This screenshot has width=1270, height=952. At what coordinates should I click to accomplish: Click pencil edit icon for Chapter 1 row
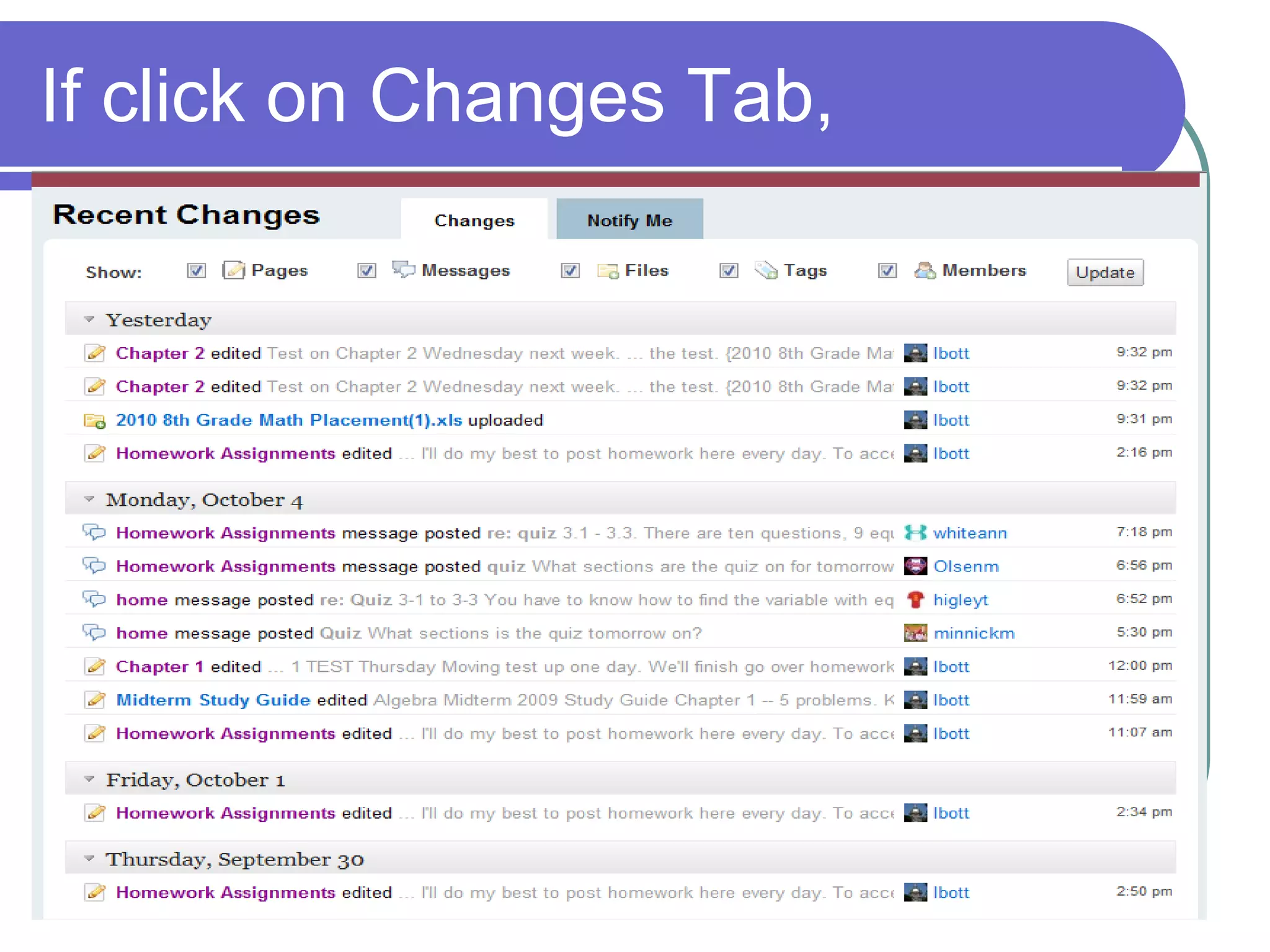pyautogui.click(x=94, y=666)
